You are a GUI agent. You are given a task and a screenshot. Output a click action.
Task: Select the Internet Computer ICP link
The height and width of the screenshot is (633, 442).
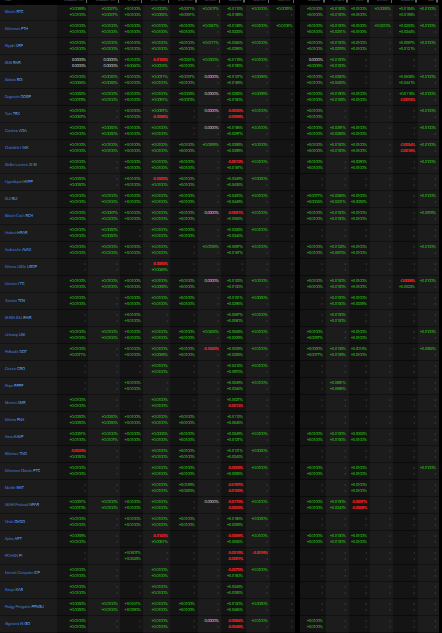coord(22,572)
